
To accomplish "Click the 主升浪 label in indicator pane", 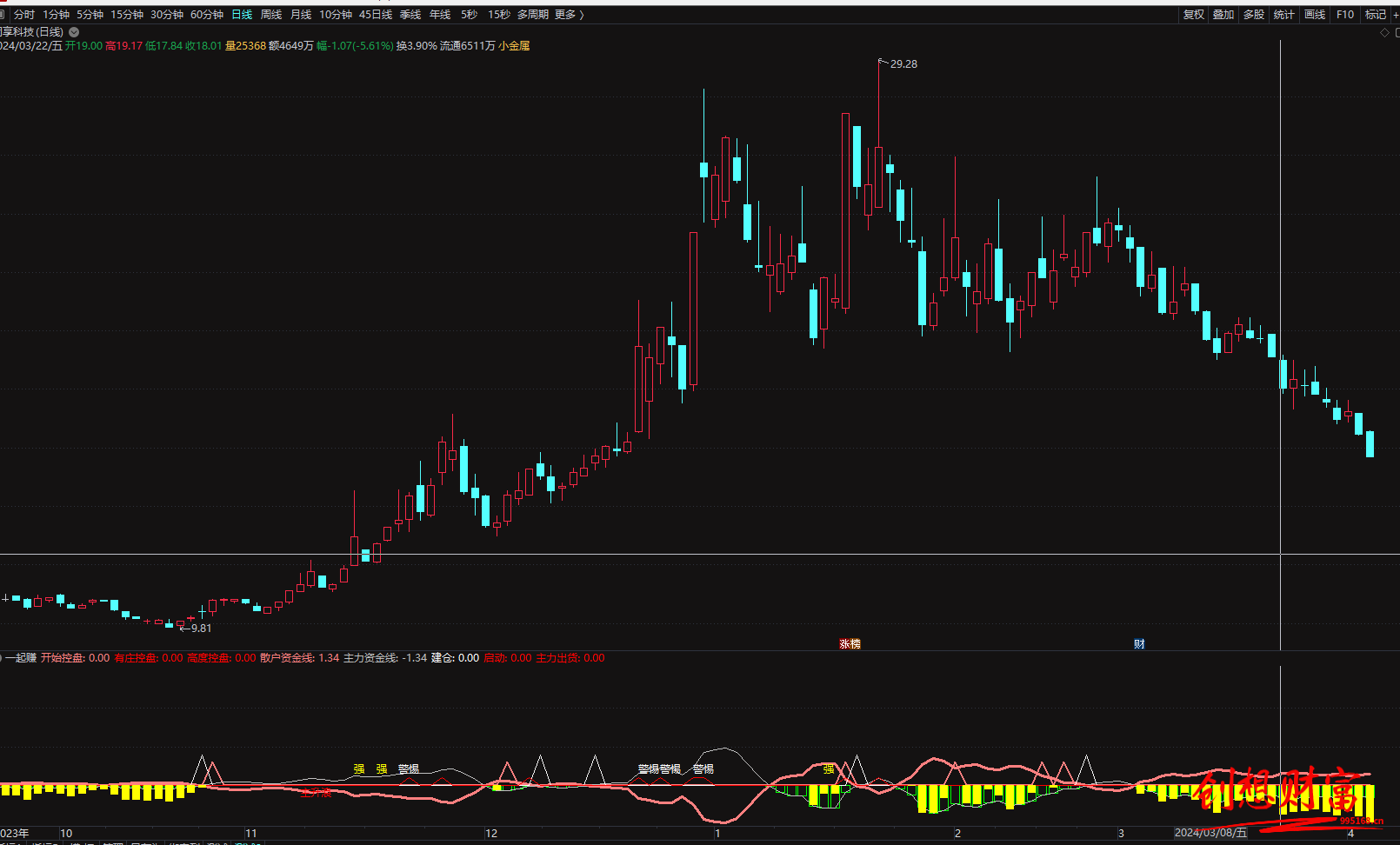I will click(x=316, y=792).
